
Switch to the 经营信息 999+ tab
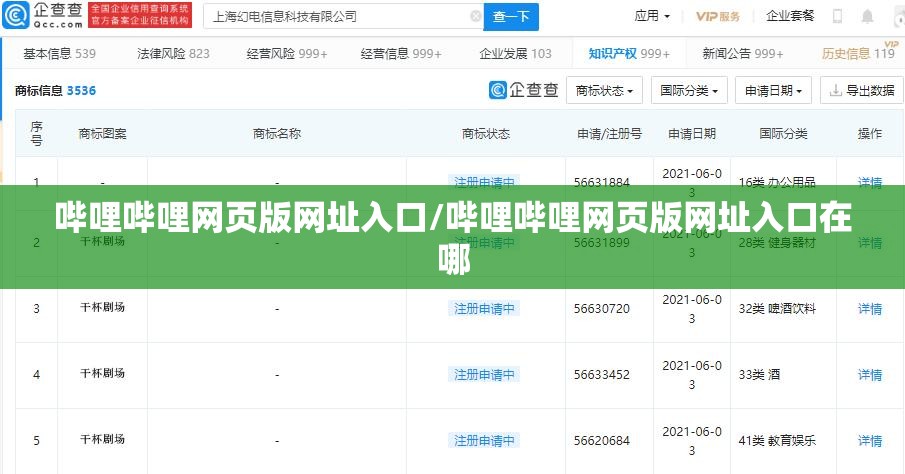pyautogui.click(x=401, y=54)
